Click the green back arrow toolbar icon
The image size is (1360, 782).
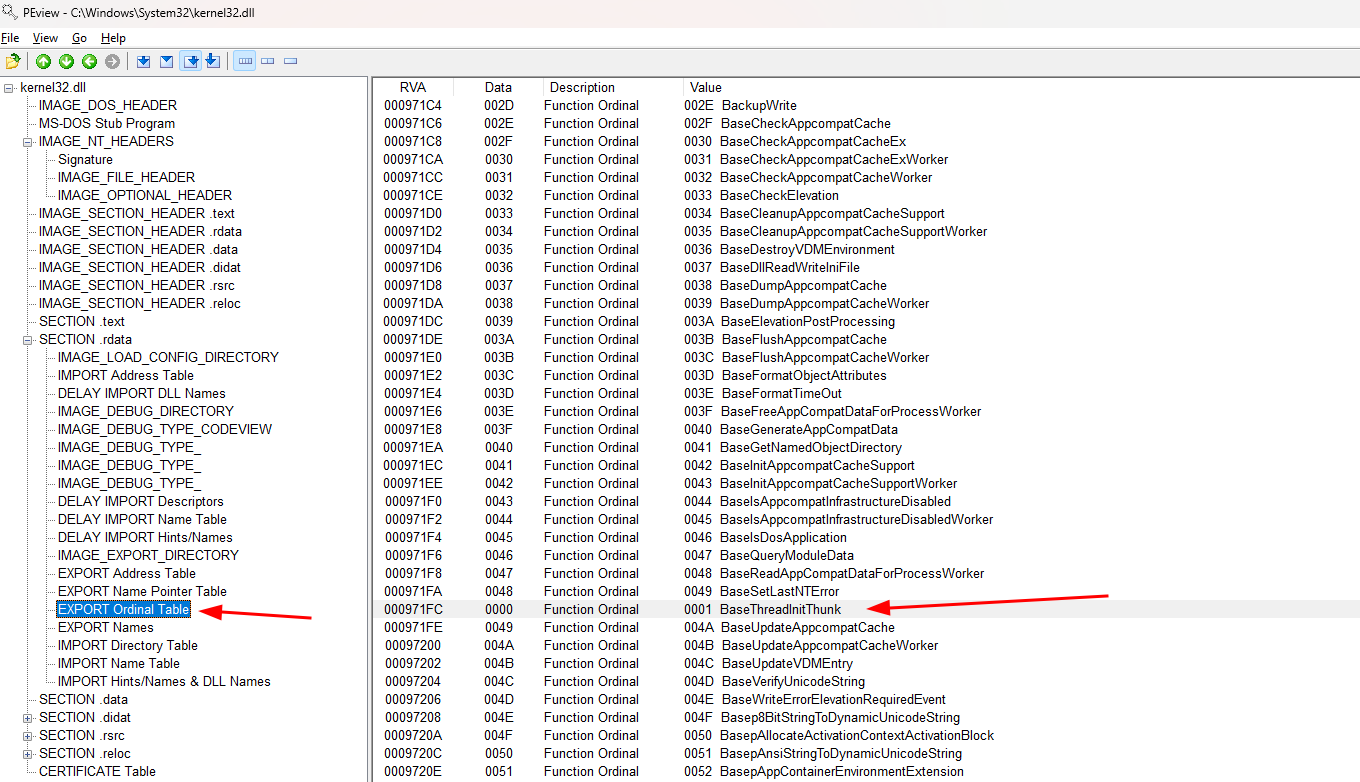coord(89,62)
